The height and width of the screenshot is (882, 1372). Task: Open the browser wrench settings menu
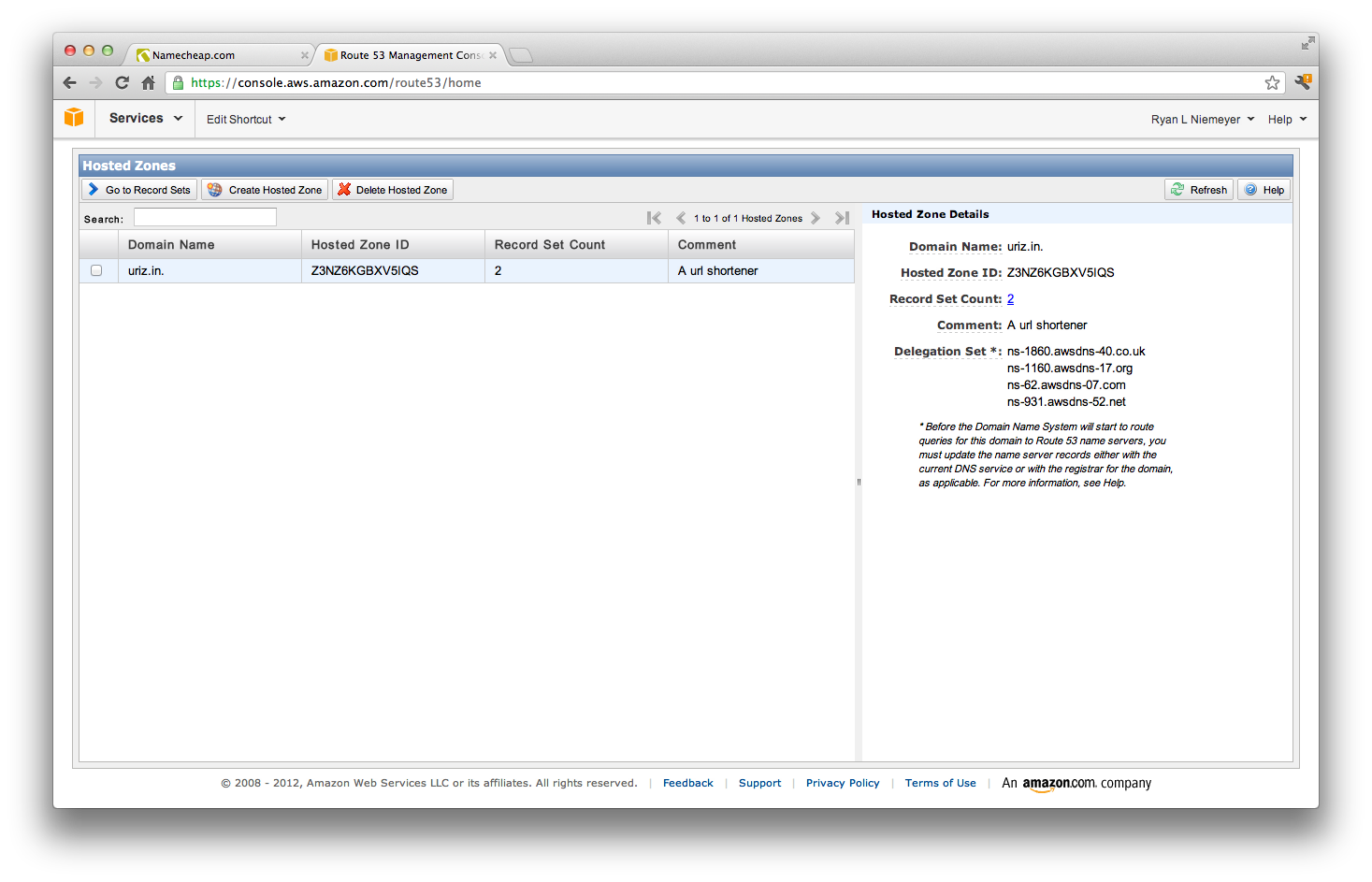(x=1303, y=82)
